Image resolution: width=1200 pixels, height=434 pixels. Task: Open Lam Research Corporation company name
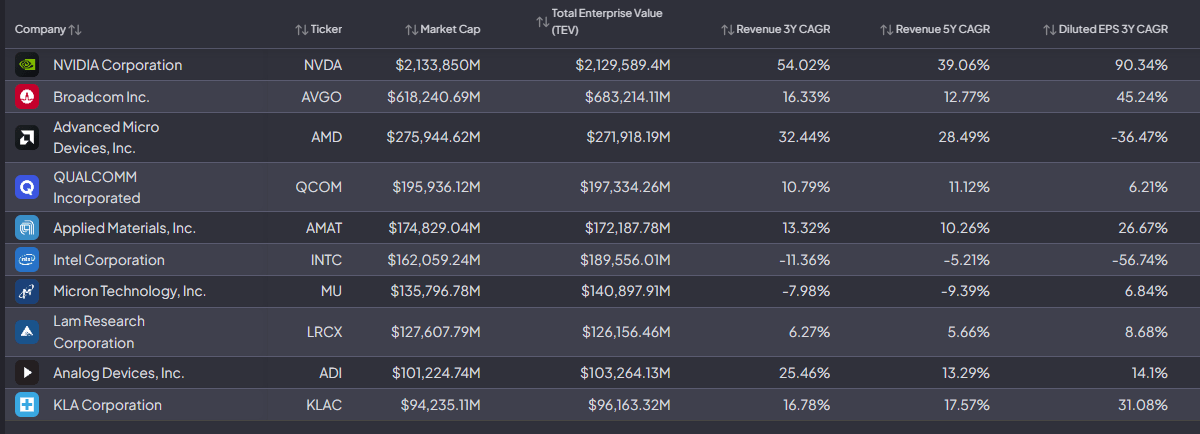(x=99, y=332)
